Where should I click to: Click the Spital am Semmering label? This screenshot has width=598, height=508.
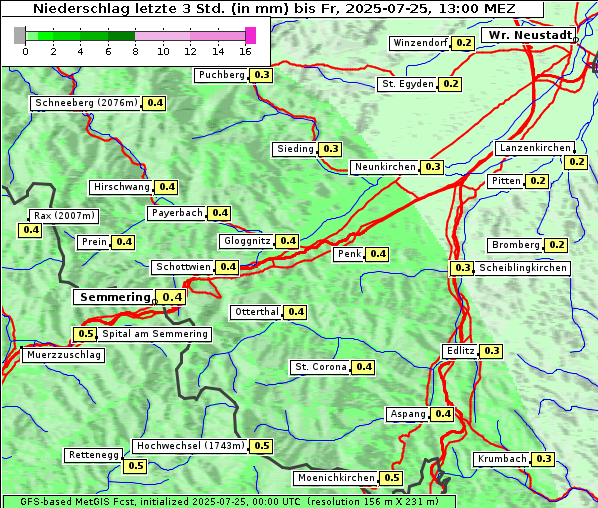[x=154, y=334]
